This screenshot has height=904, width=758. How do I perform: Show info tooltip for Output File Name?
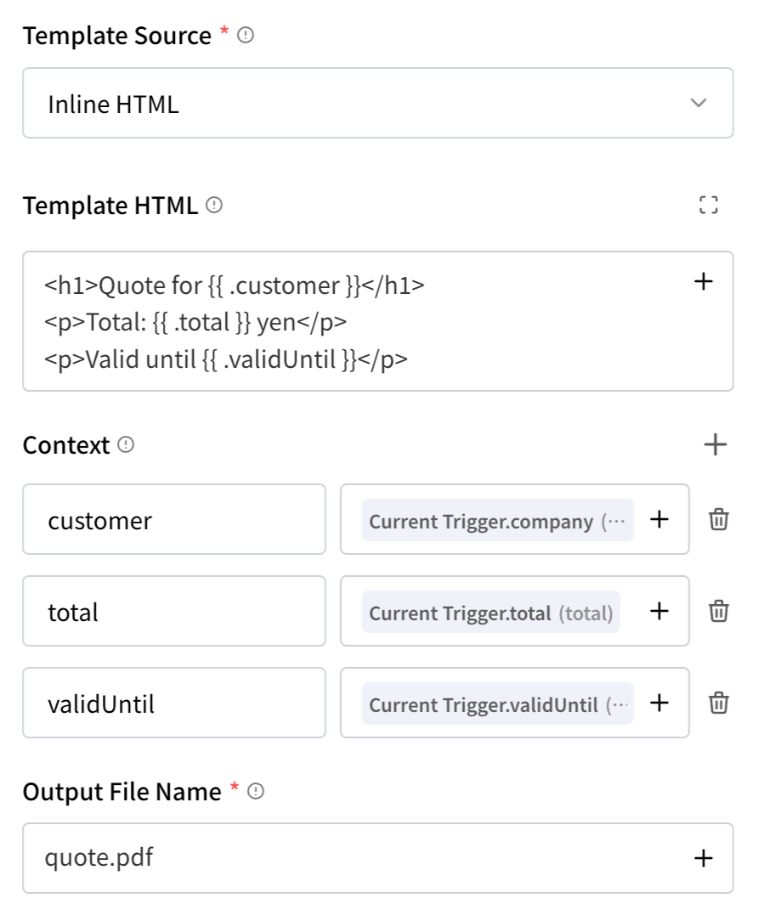tap(255, 791)
